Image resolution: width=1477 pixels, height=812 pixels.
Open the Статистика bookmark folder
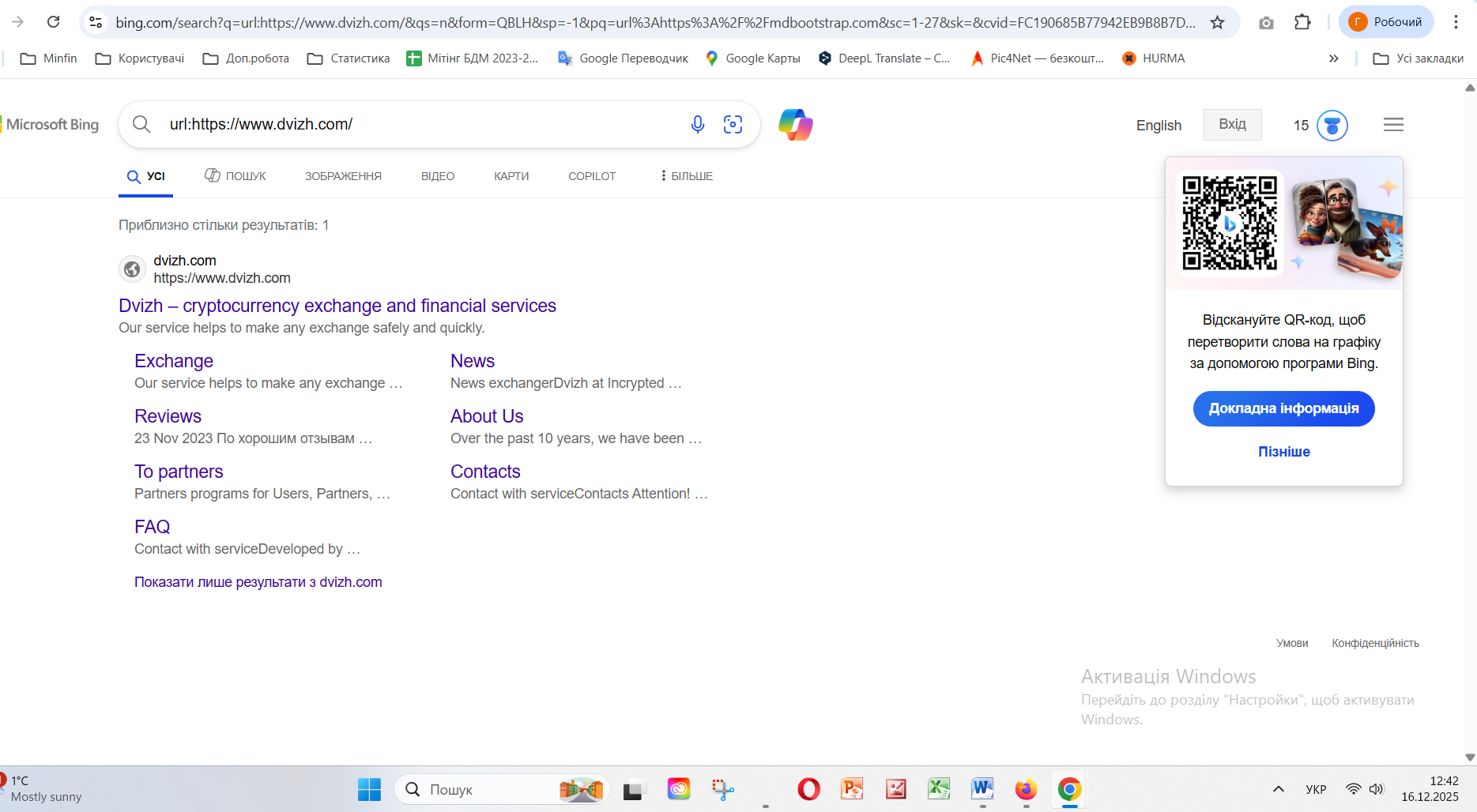pyautogui.click(x=349, y=58)
